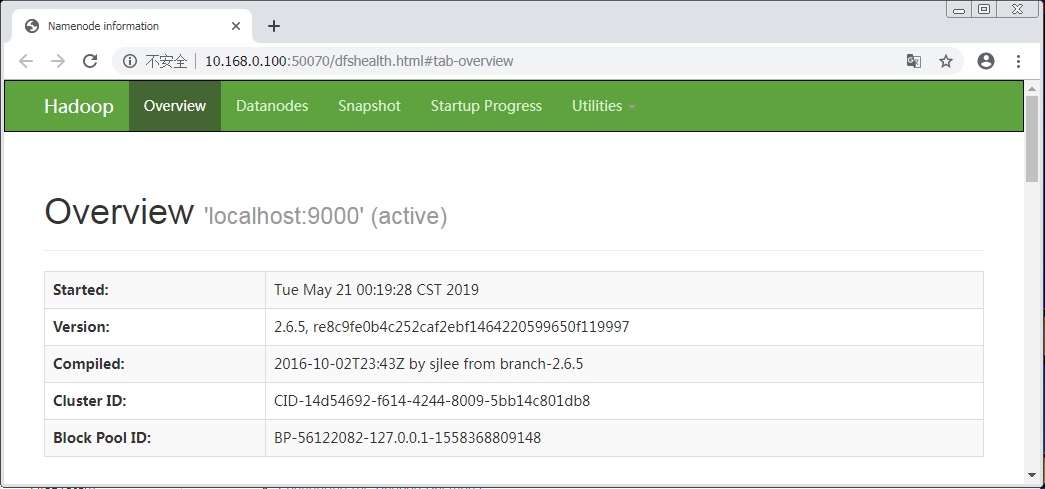Click the scrollbar down arrow
Screen dimensions: 1045x489
pos(1032,476)
